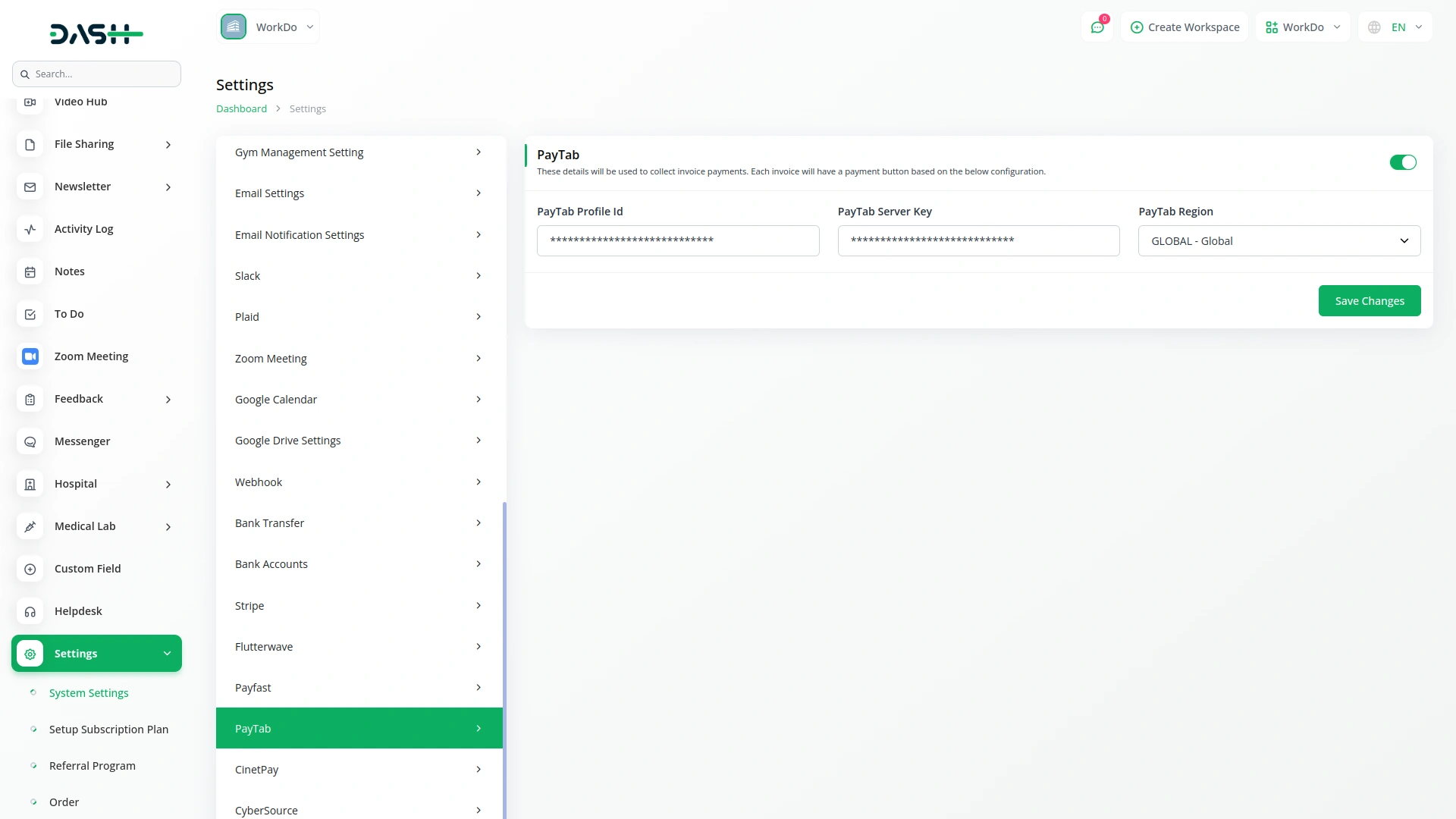Image resolution: width=1456 pixels, height=819 pixels.
Task: Select Stripe in the settings list
Action: click(x=359, y=605)
